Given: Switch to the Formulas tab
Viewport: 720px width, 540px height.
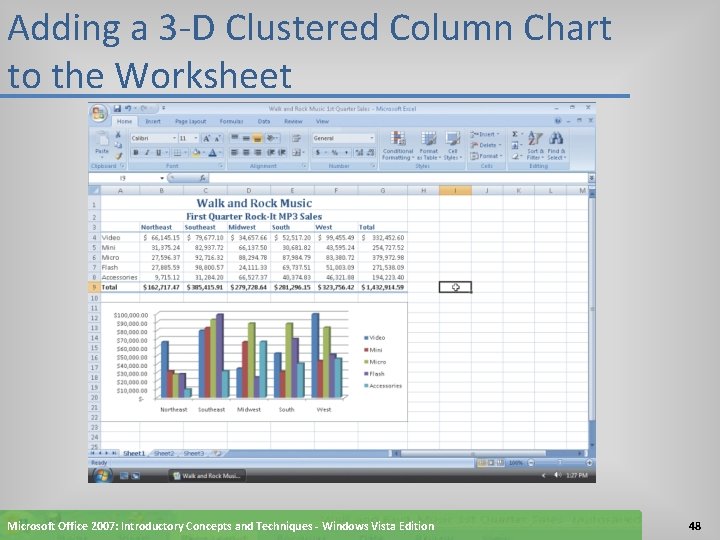Looking at the screenshot, I should tap(231, 122).
